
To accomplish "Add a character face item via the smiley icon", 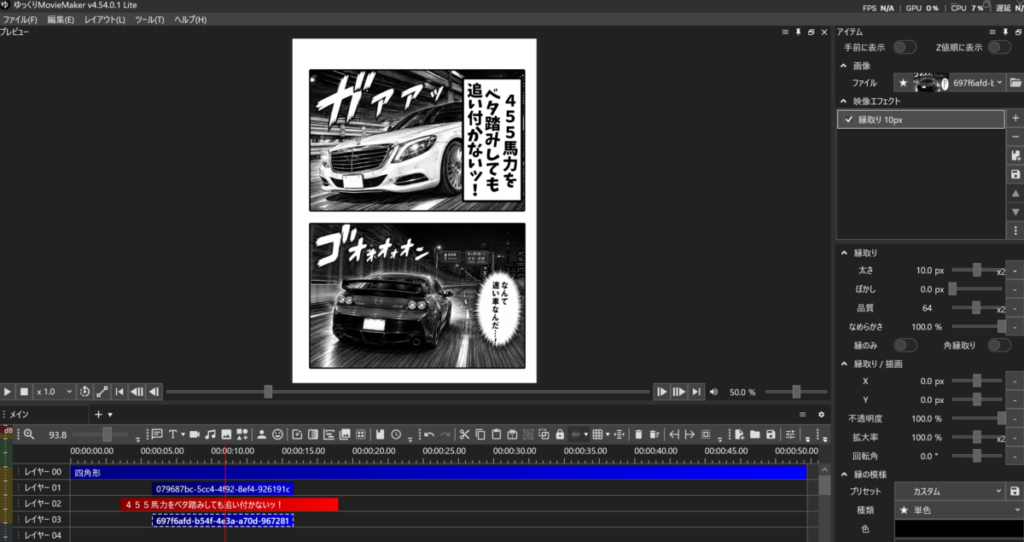I will 278,434.
